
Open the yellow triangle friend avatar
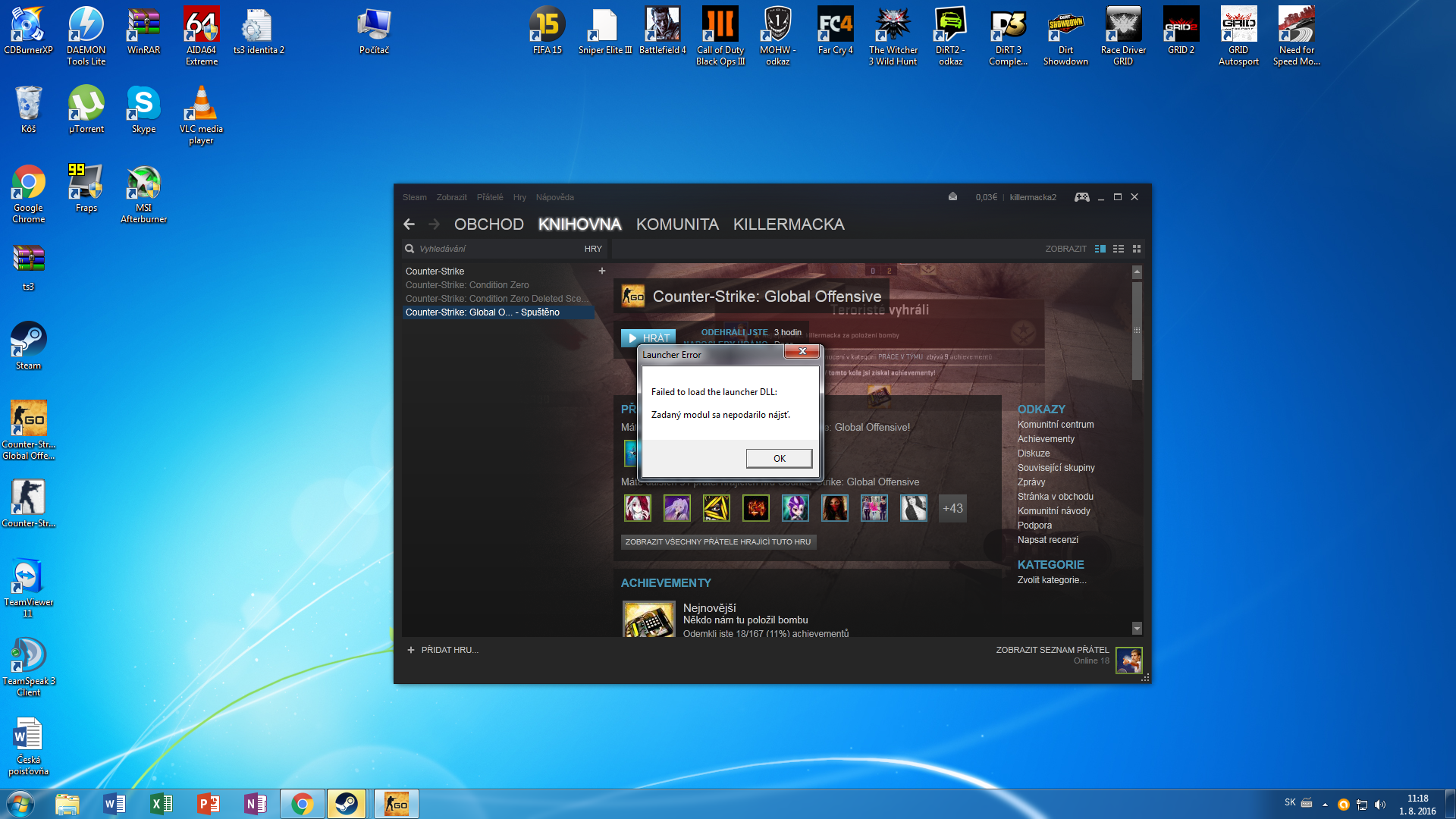point(717,508)
